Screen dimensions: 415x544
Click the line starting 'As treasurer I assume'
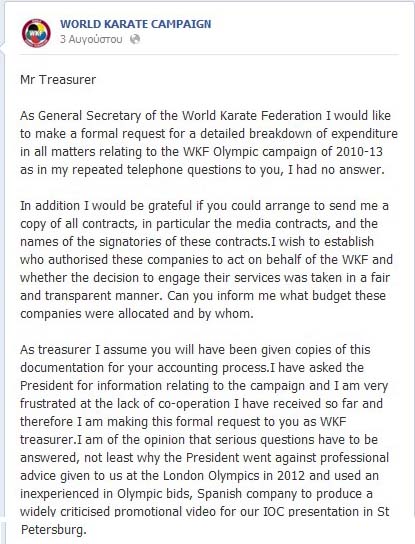(x=195, y=350)
